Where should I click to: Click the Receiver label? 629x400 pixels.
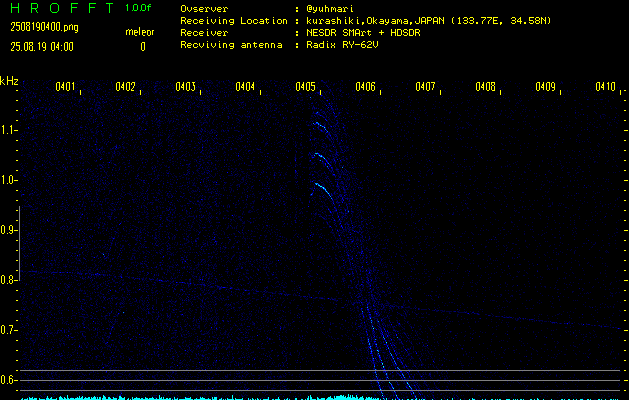click(x=204, y=33)
